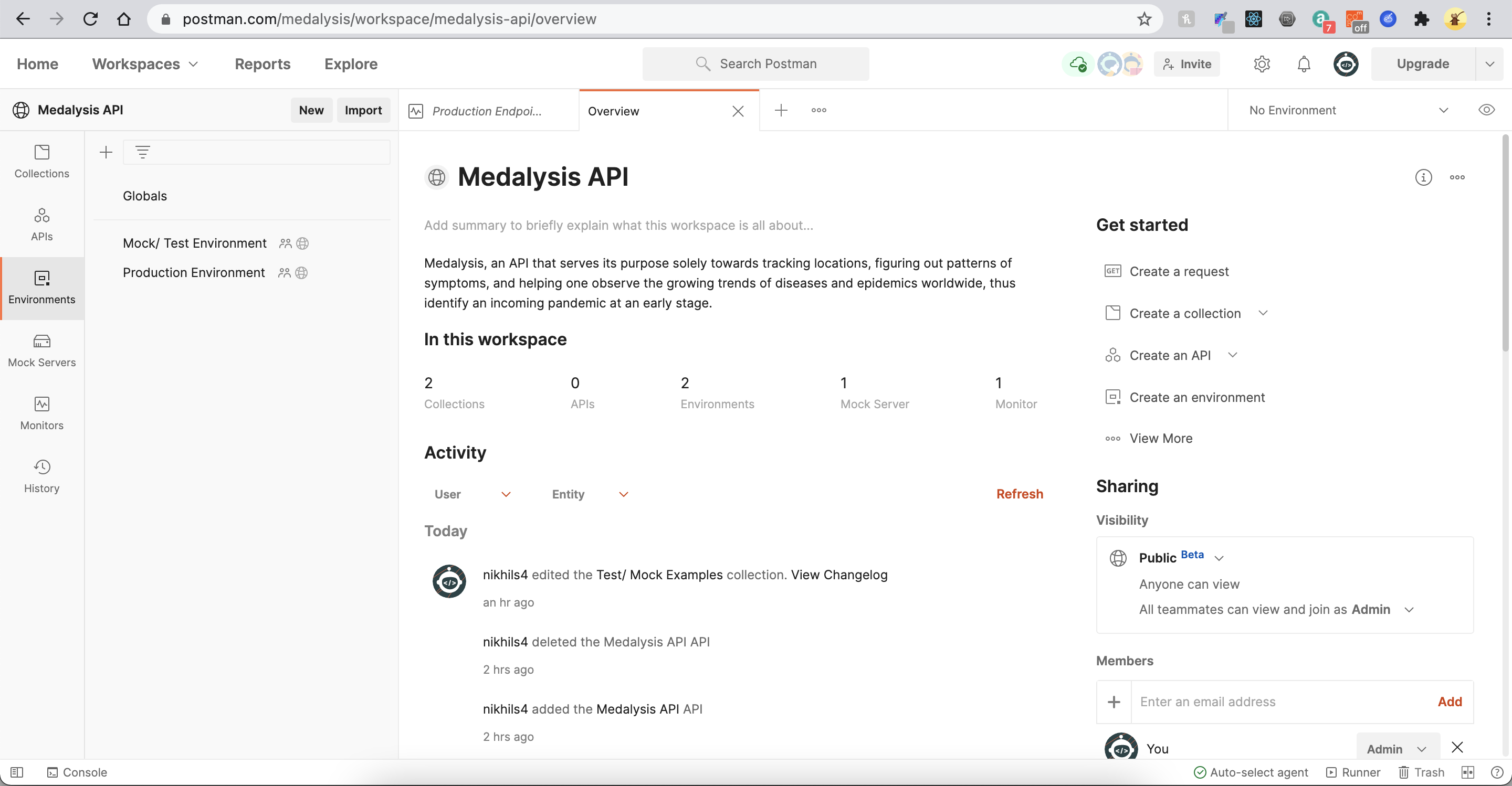Toggle the environment quick look eye
The image size is (1512, 786).
point(1486,110)
